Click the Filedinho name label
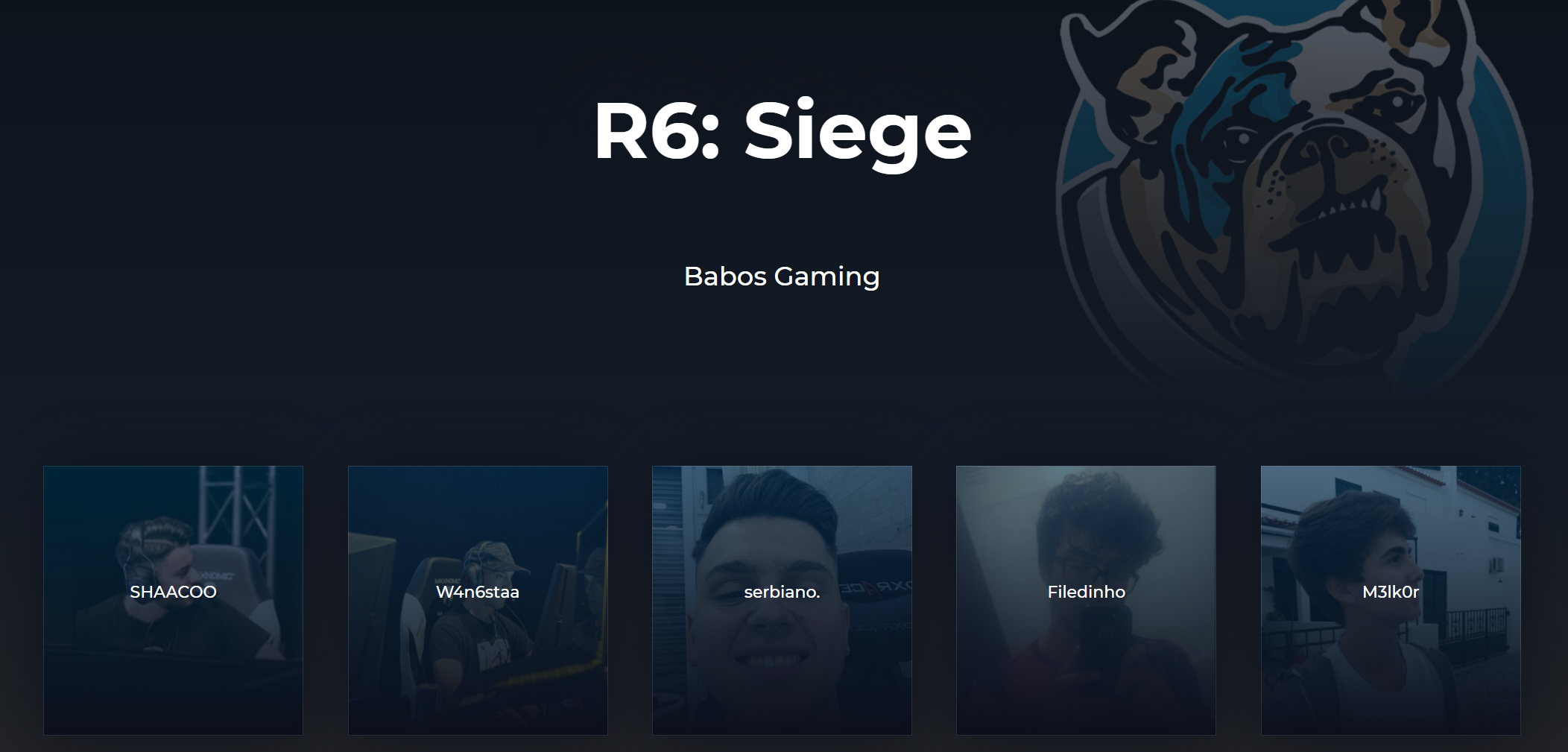1568x752 pixels. click(1086, 592)
